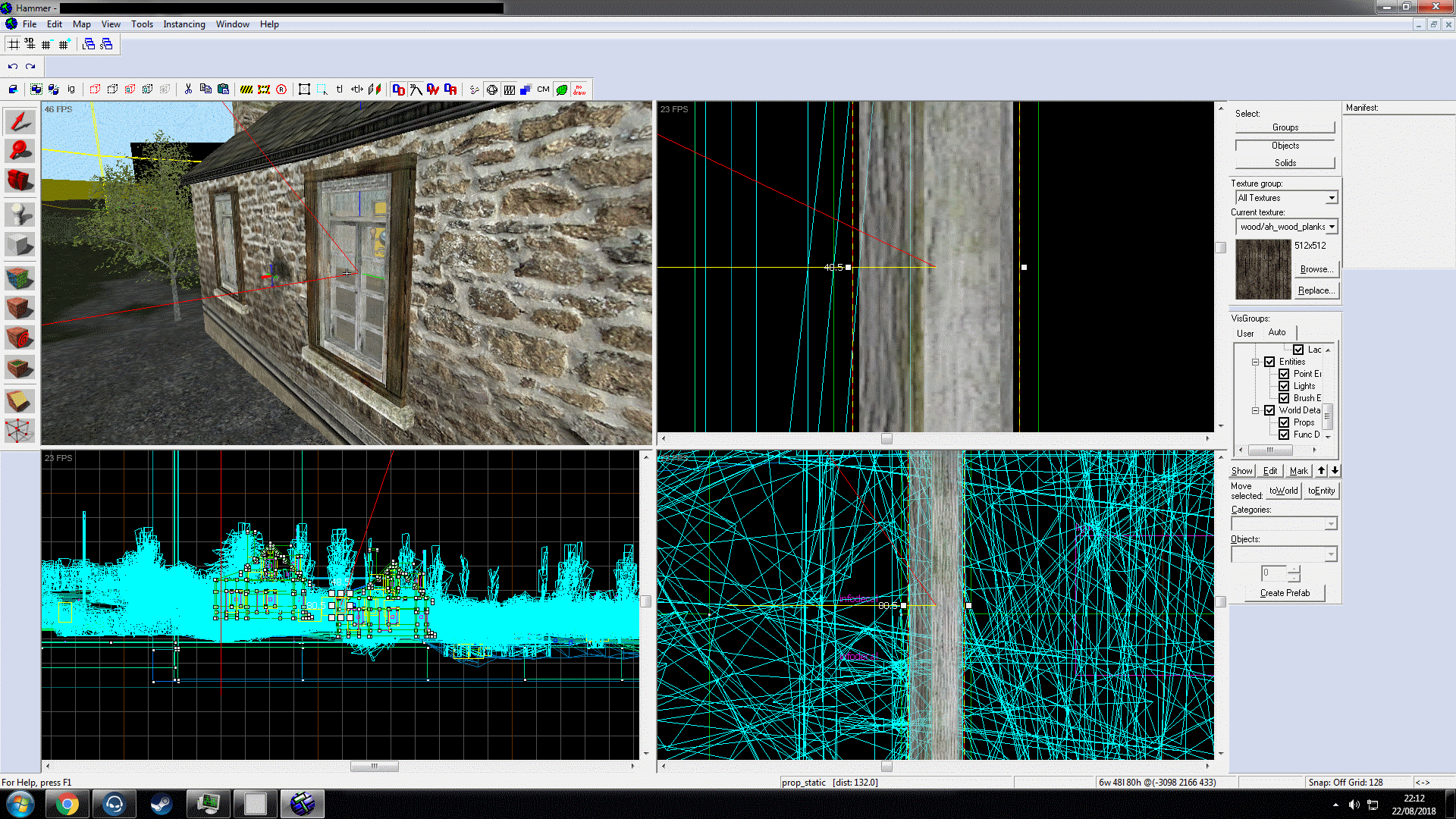The image size is (1456, 819).
Task: Click the texture Replace button
Action: pyautogui.click(x=1316, y=290)
